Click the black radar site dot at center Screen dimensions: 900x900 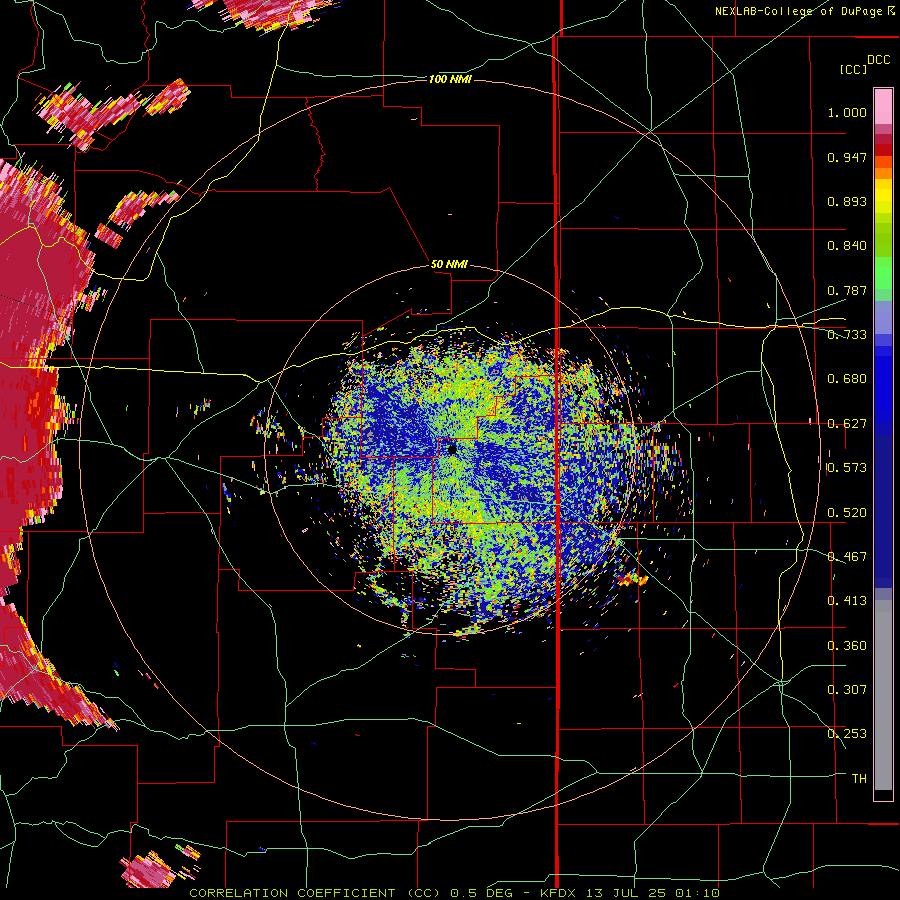pyautogui.click(x=452, y=449)
